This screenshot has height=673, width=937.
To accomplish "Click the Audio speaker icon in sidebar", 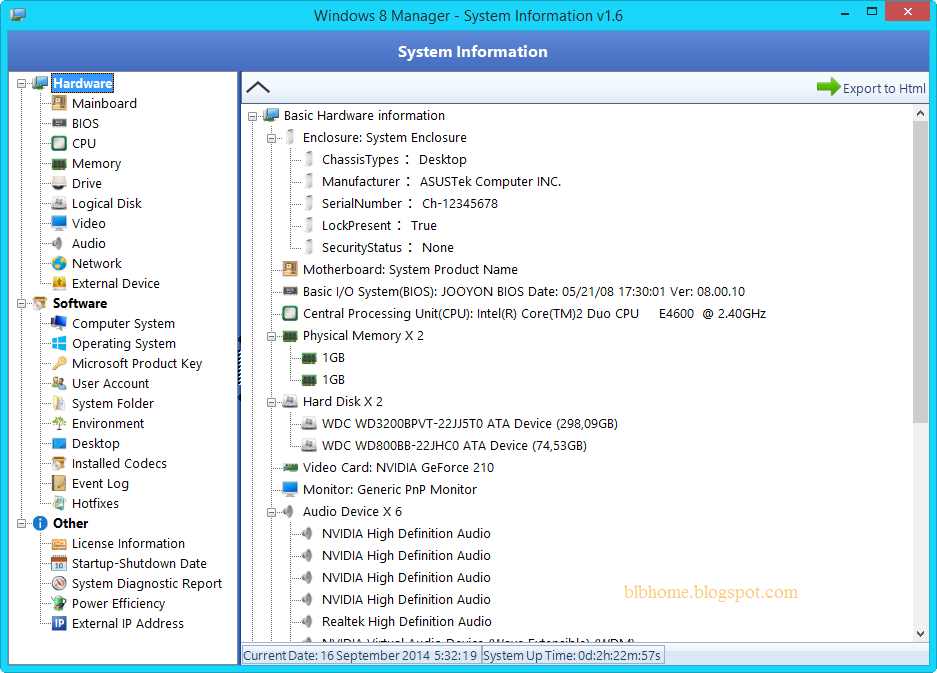I will click(59, 243).
